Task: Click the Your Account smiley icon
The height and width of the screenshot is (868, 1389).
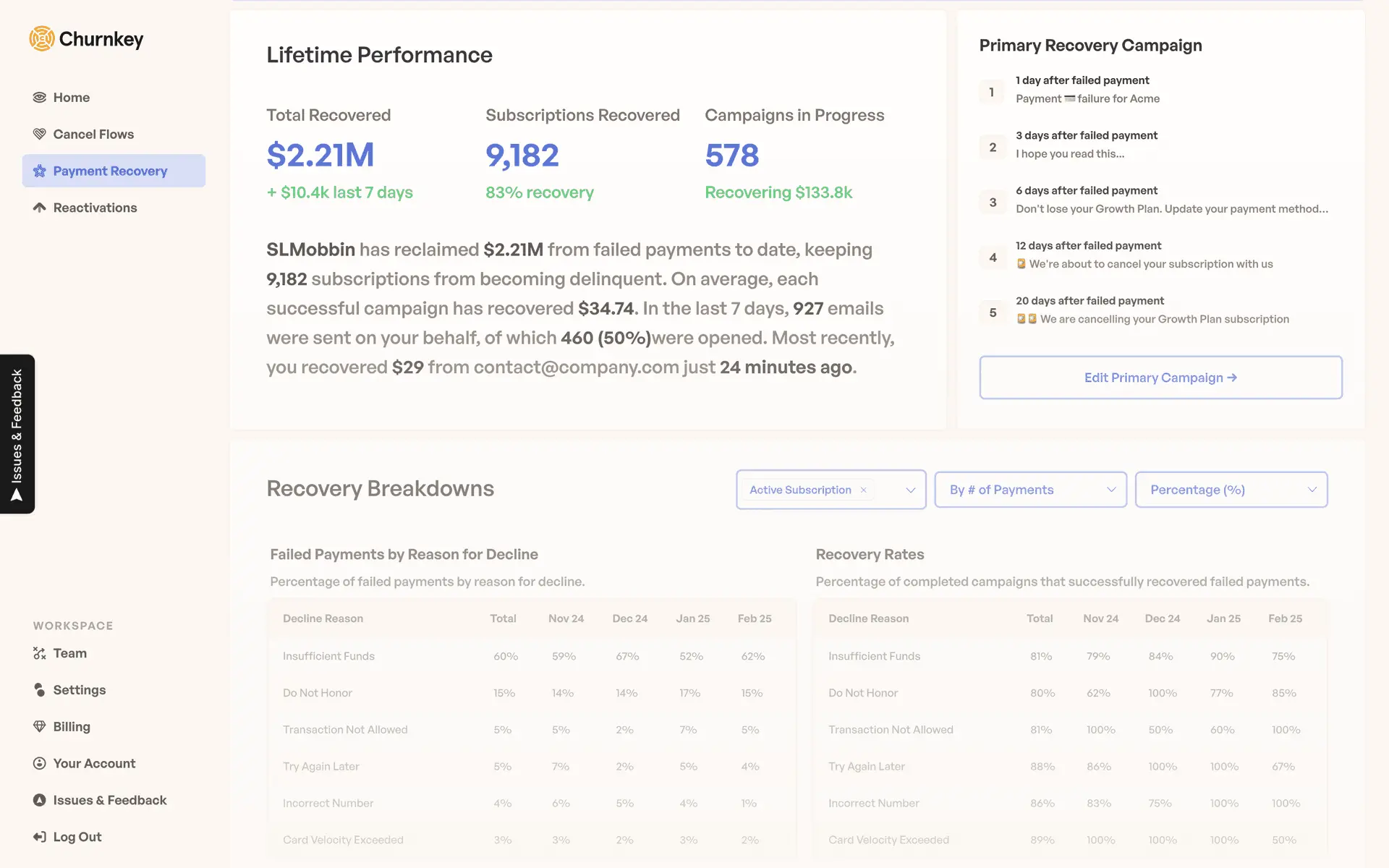Action: point(40,764)
